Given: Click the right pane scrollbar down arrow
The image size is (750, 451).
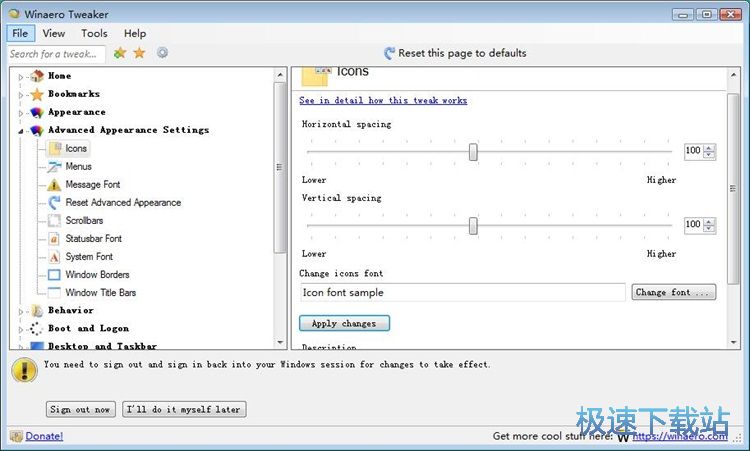Looking at the screenshot, I should click(x=733, y=342).
